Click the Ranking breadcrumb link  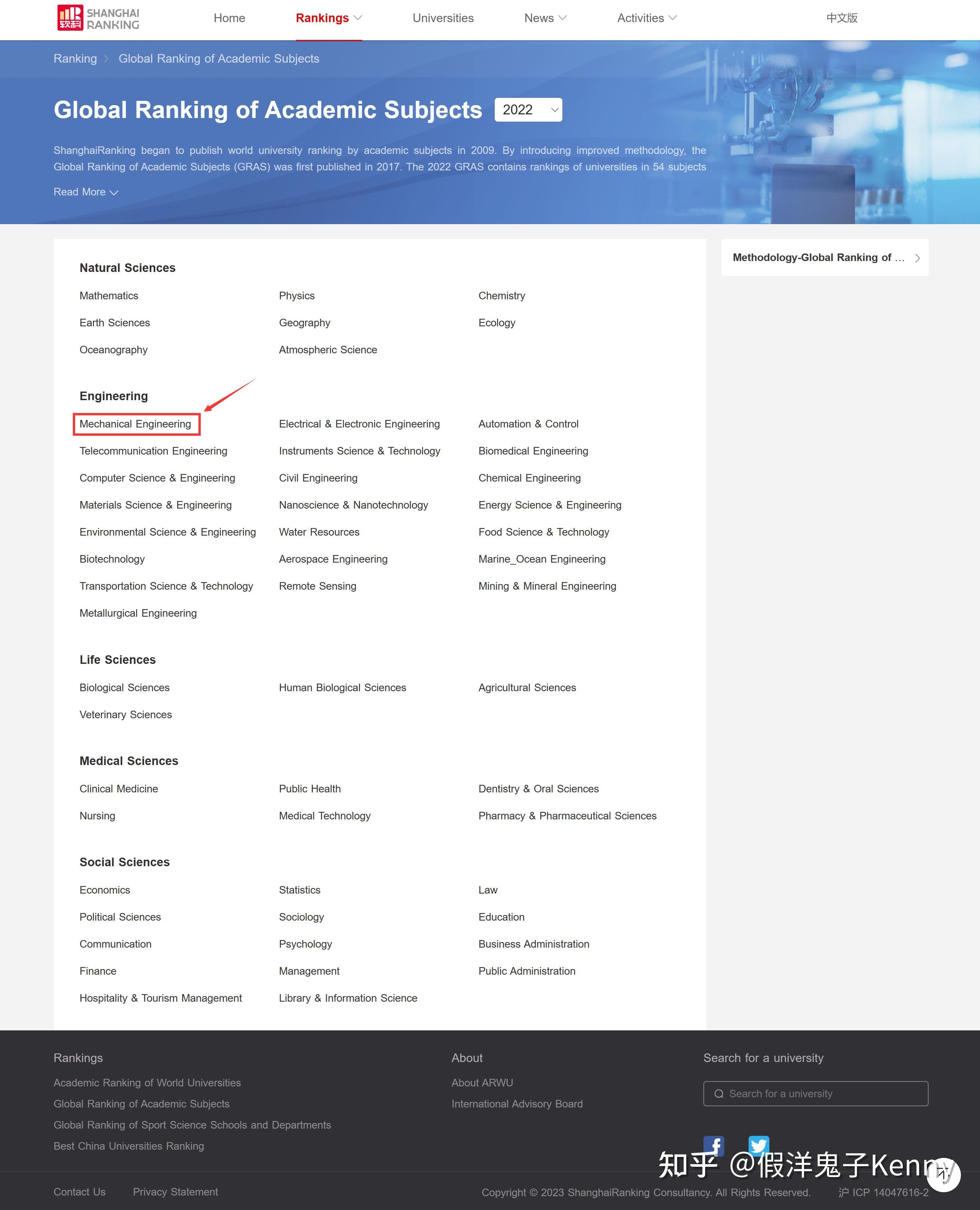point(75,59)
